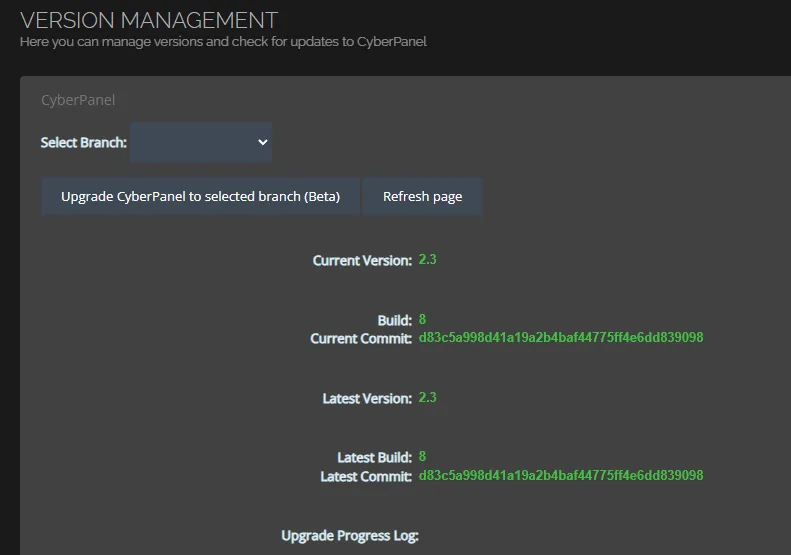Click the VERSION MANAGEMENT heading

tap(149, 21)
